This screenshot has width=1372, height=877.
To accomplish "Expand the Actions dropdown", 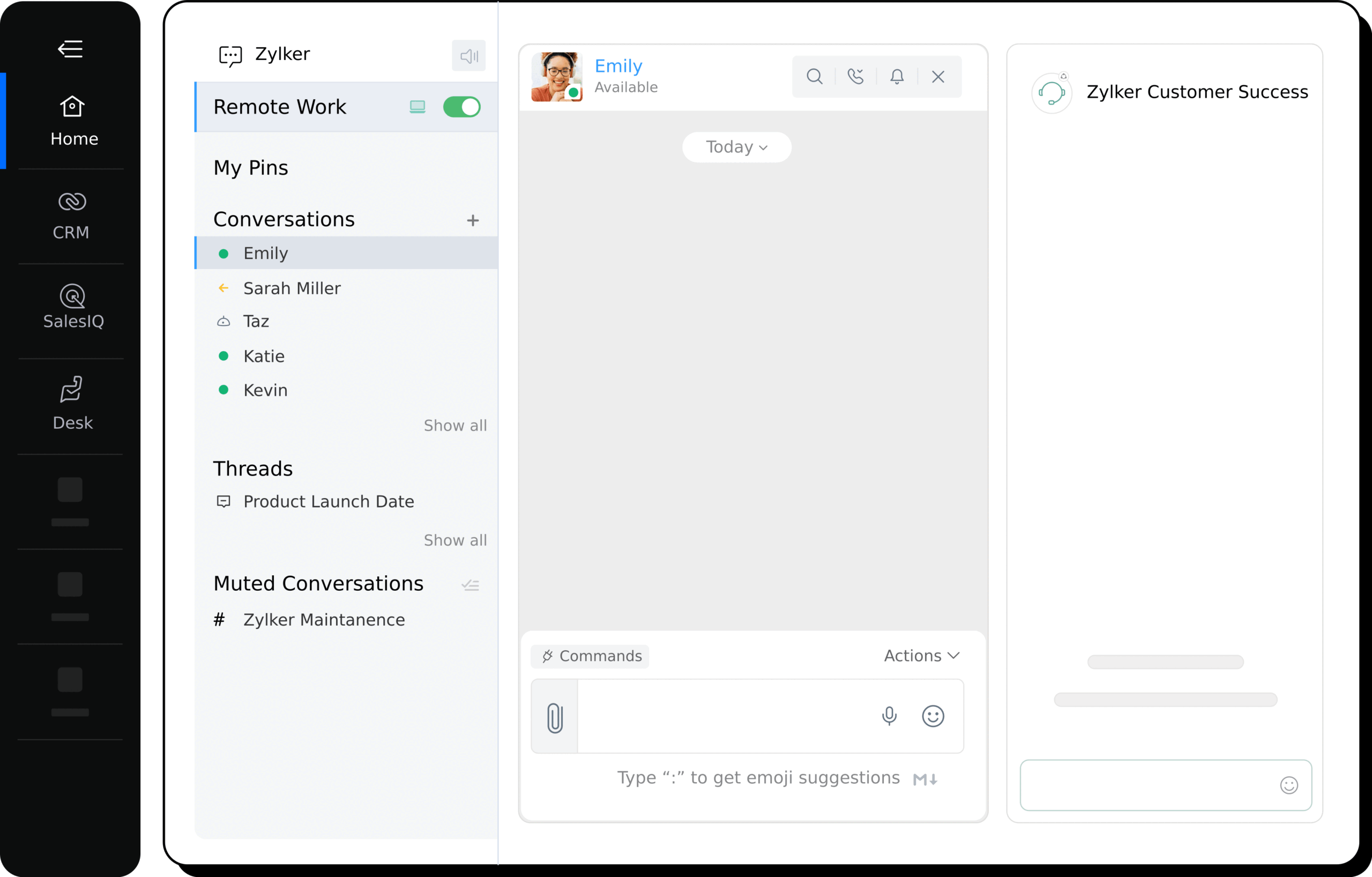I will click(x=921, y=656).
